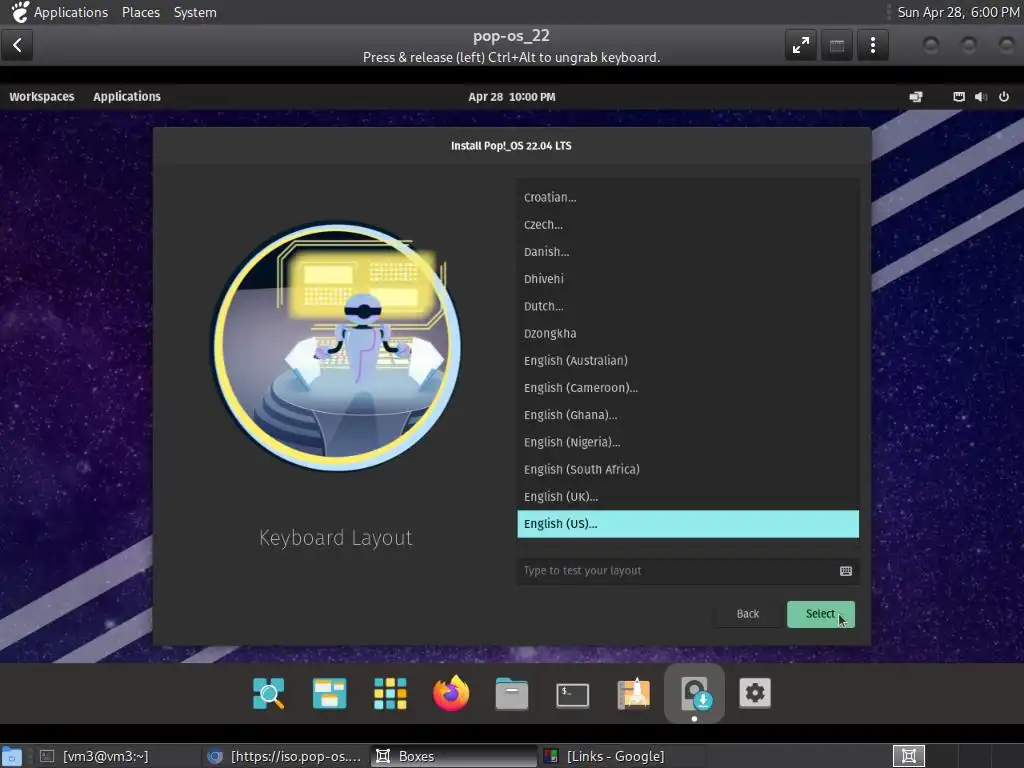Open Boxes three-dot menu
The image size is (1024, 768).
(x=872, y=45)
